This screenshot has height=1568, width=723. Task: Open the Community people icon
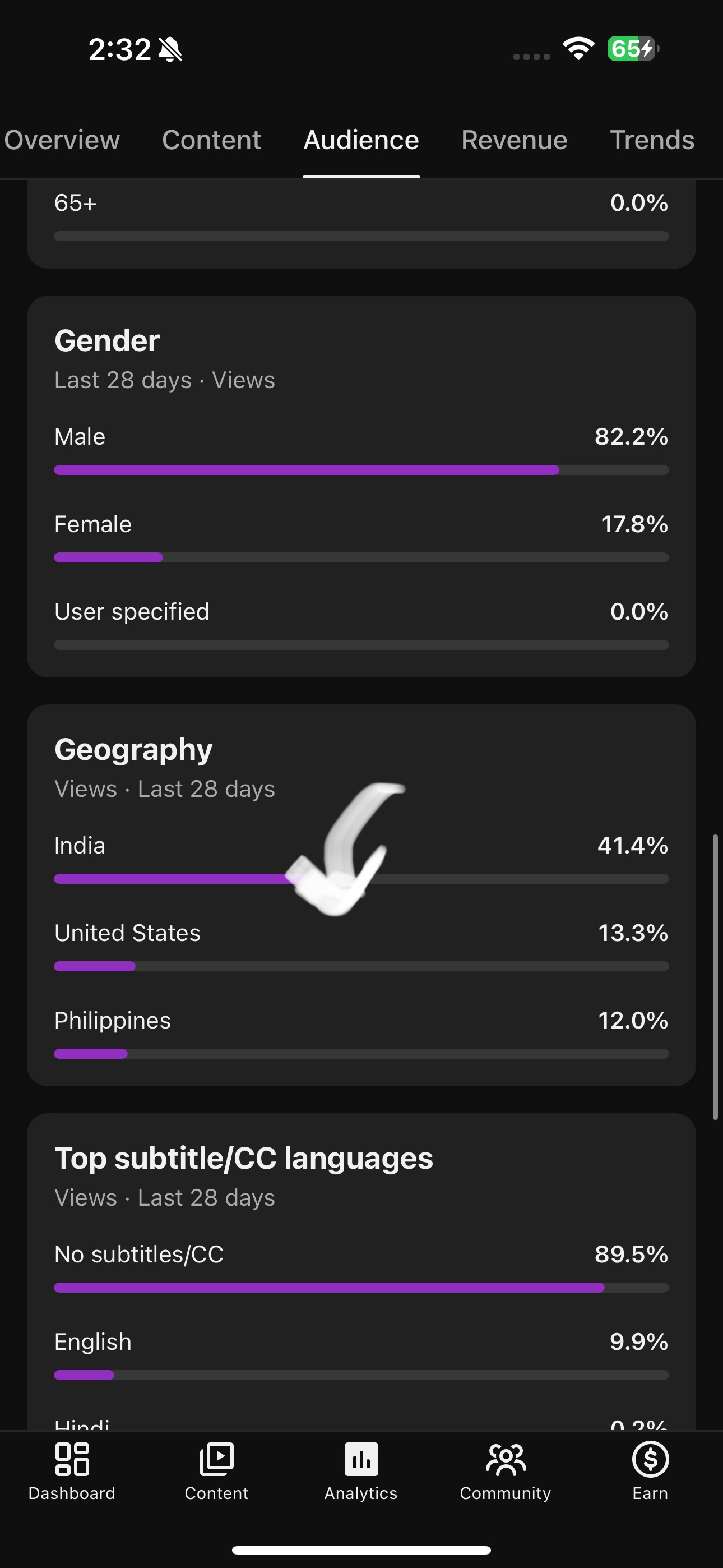point(506,1460)
